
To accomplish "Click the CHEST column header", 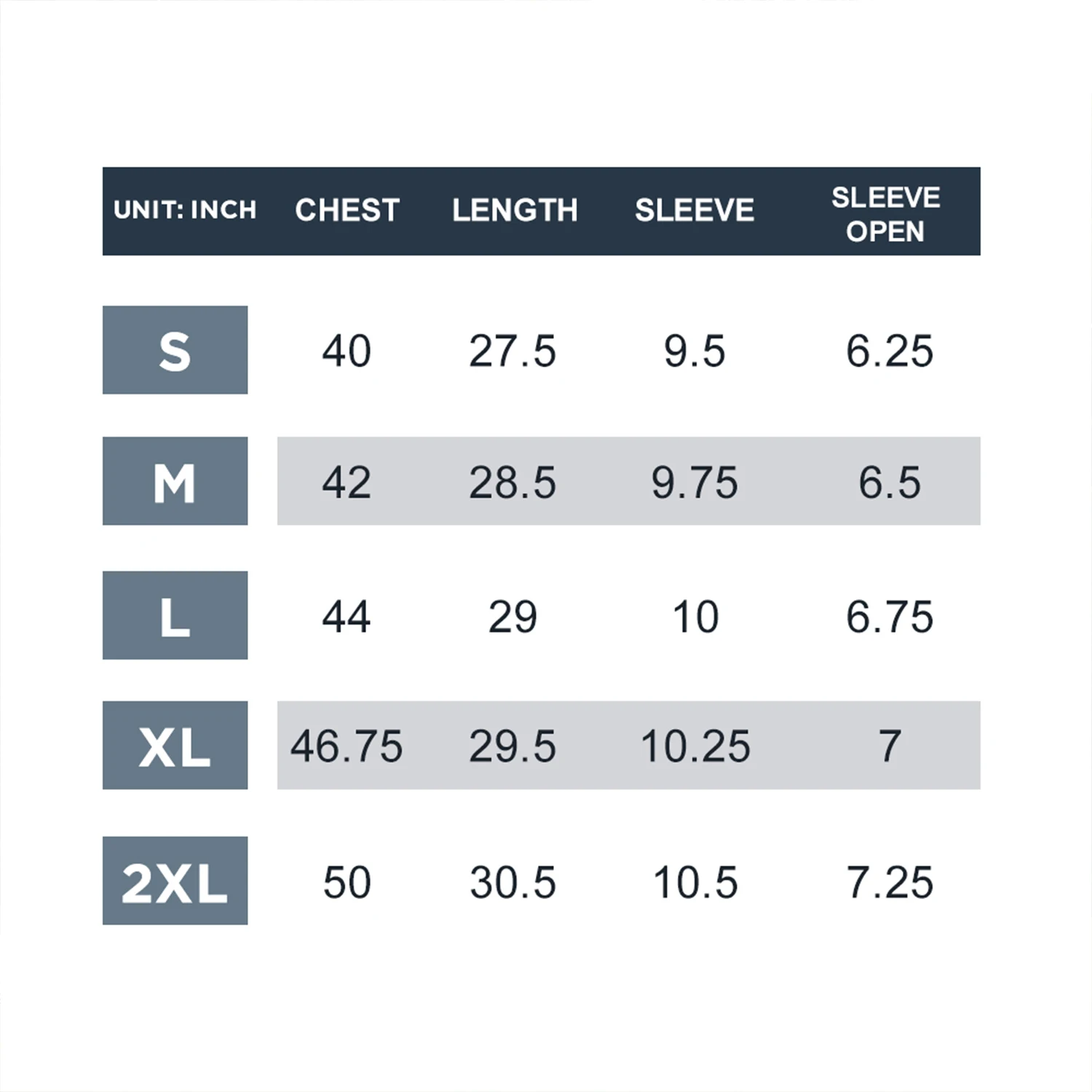I will point(347,210).
